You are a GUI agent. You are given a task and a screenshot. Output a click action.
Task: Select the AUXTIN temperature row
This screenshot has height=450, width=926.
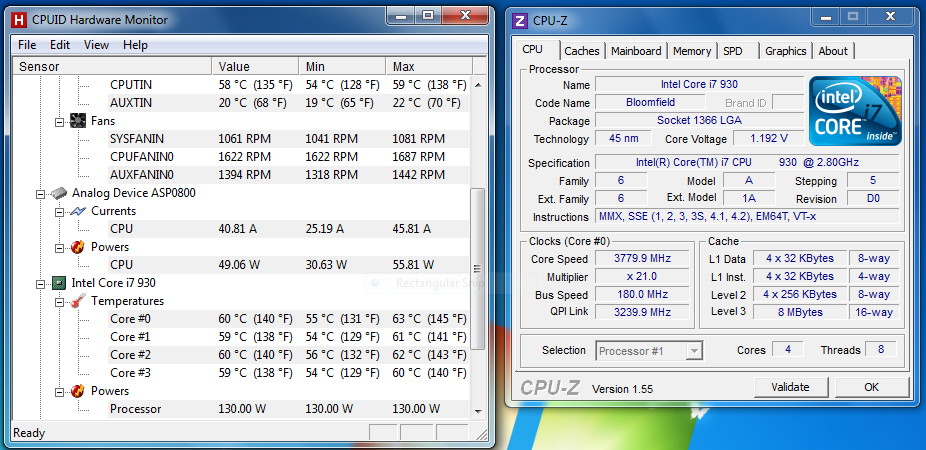pyautogui.click(x=289, y=103)
